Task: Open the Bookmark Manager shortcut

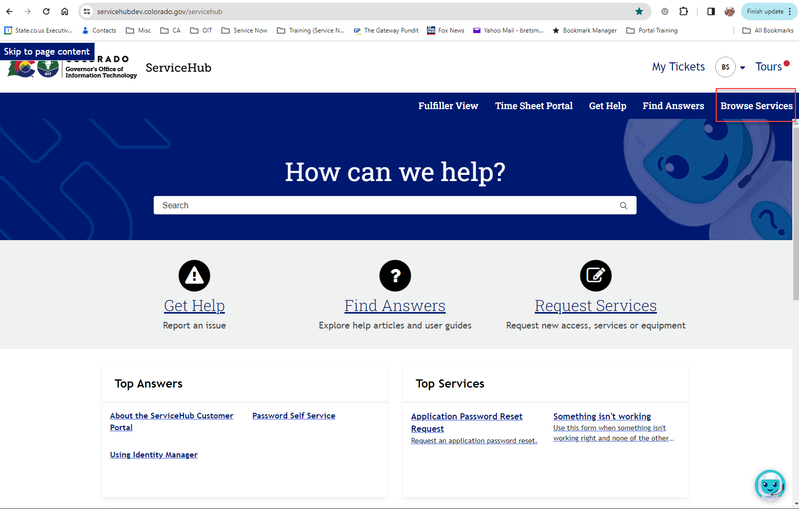Action: (x=584, y=31)
